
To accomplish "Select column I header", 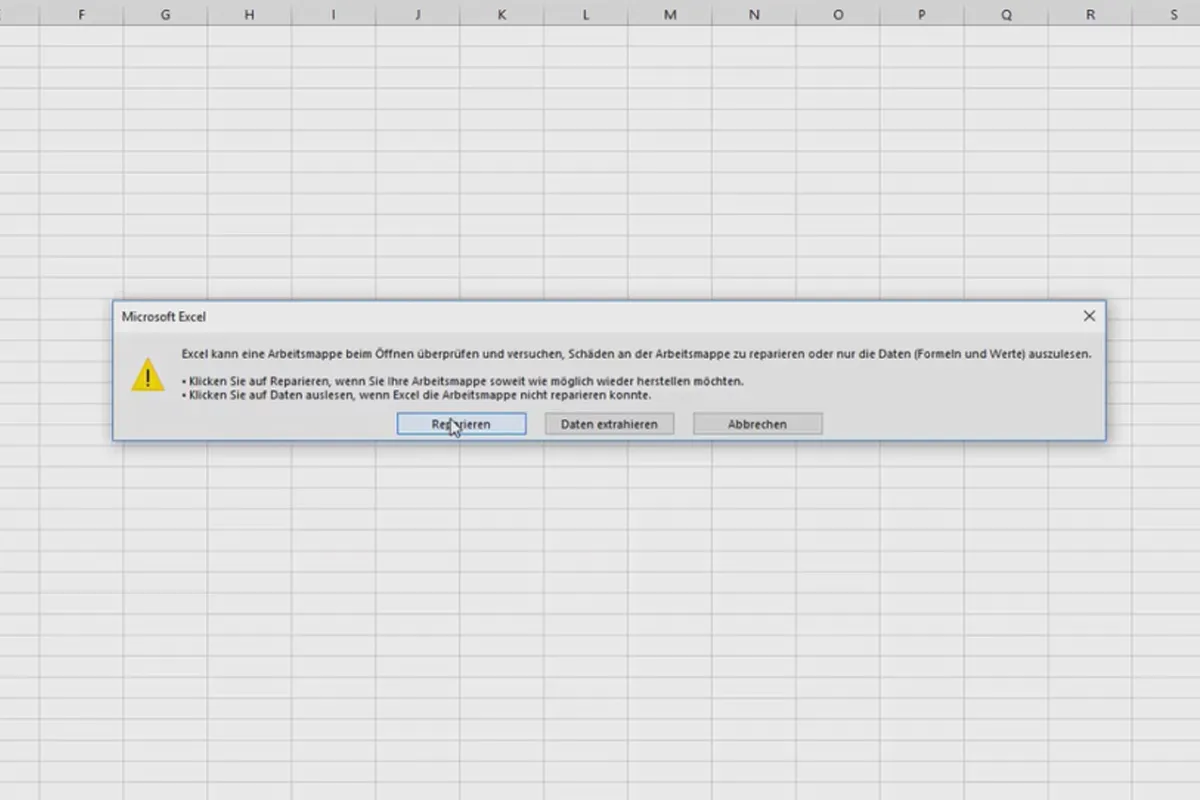I will (x=333, y=15).
